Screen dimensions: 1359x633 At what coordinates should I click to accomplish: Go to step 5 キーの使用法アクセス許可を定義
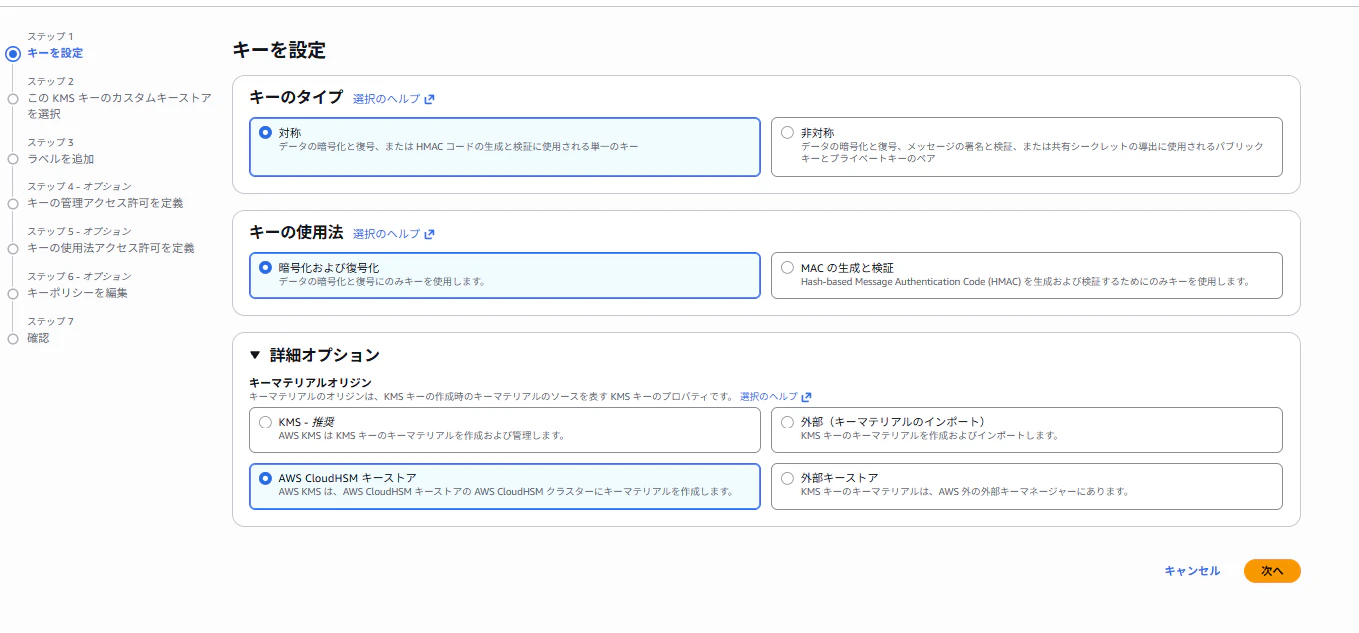pos(111,248)
